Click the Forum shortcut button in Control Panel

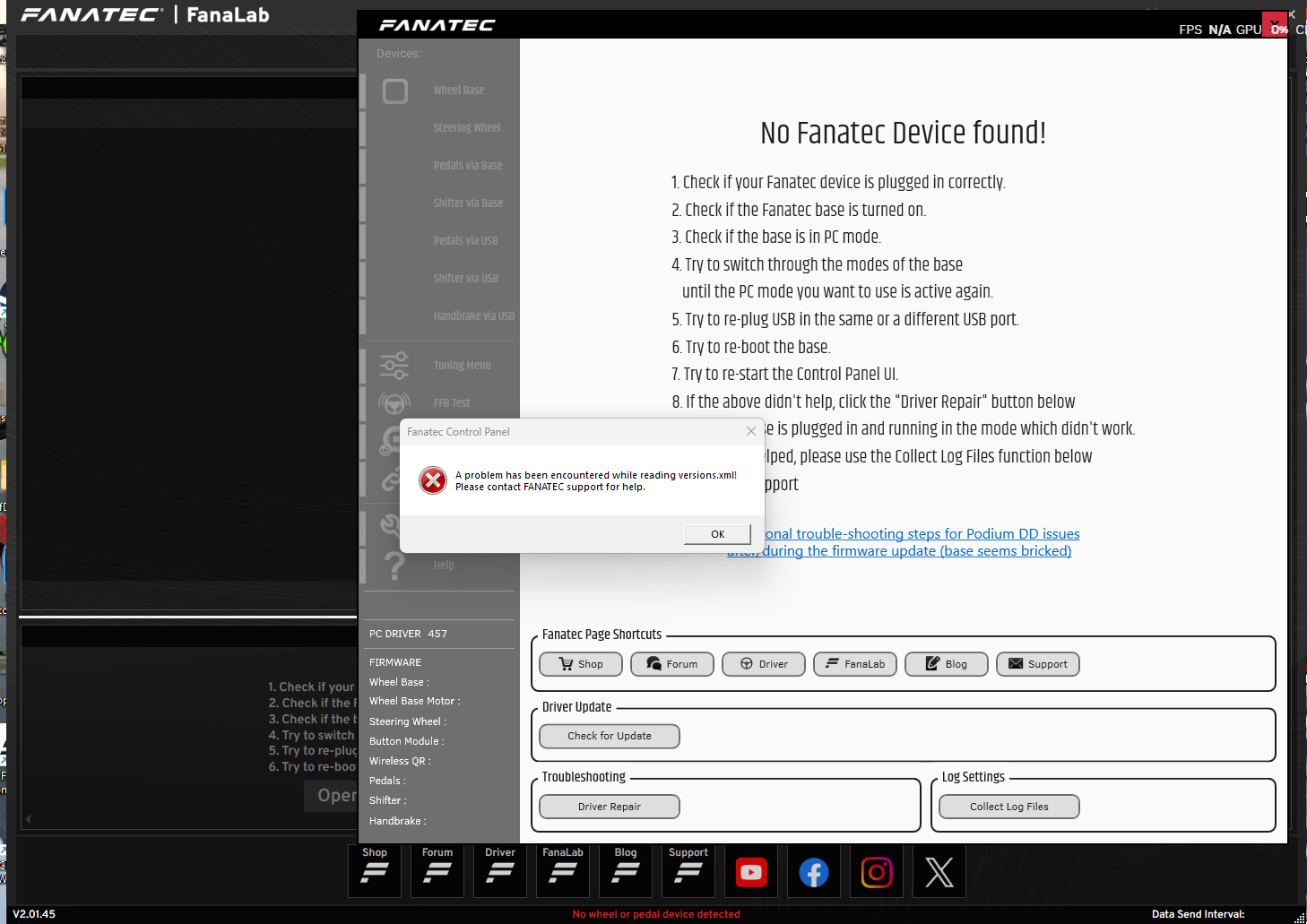[x=672, y=664]
